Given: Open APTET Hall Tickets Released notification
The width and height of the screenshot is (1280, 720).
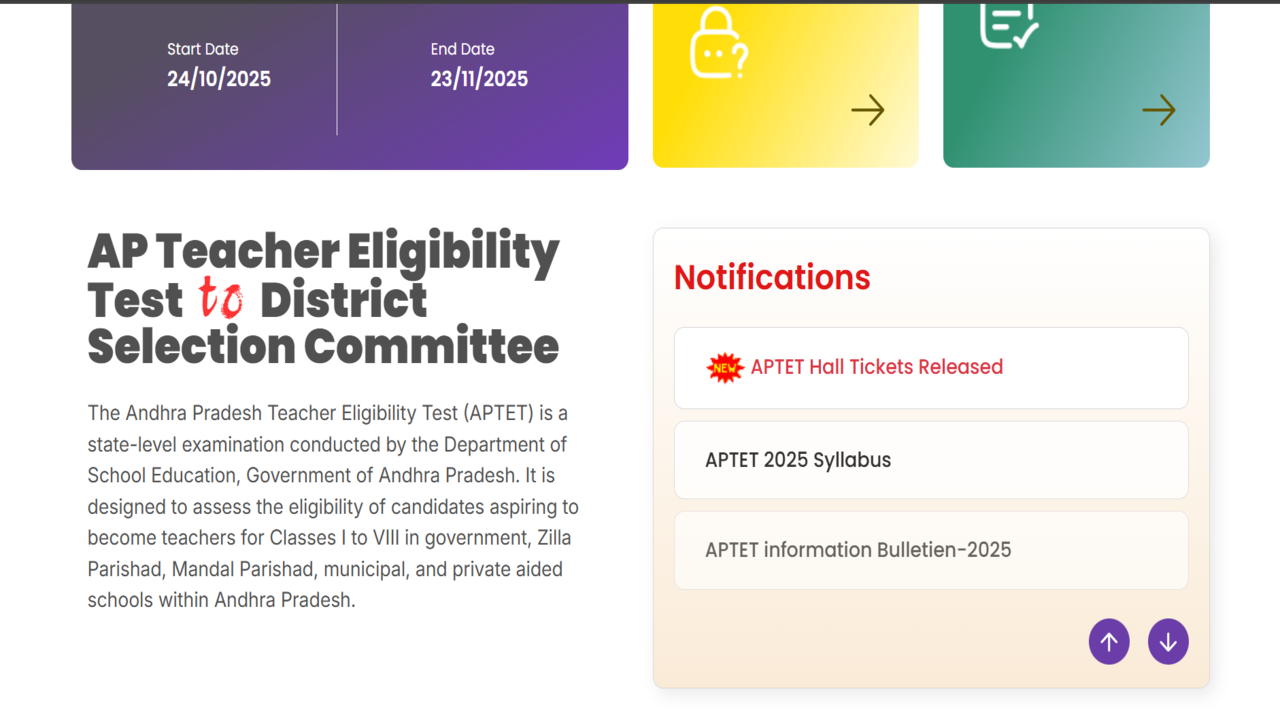Looking at the screenshot, I should (876, 367).
